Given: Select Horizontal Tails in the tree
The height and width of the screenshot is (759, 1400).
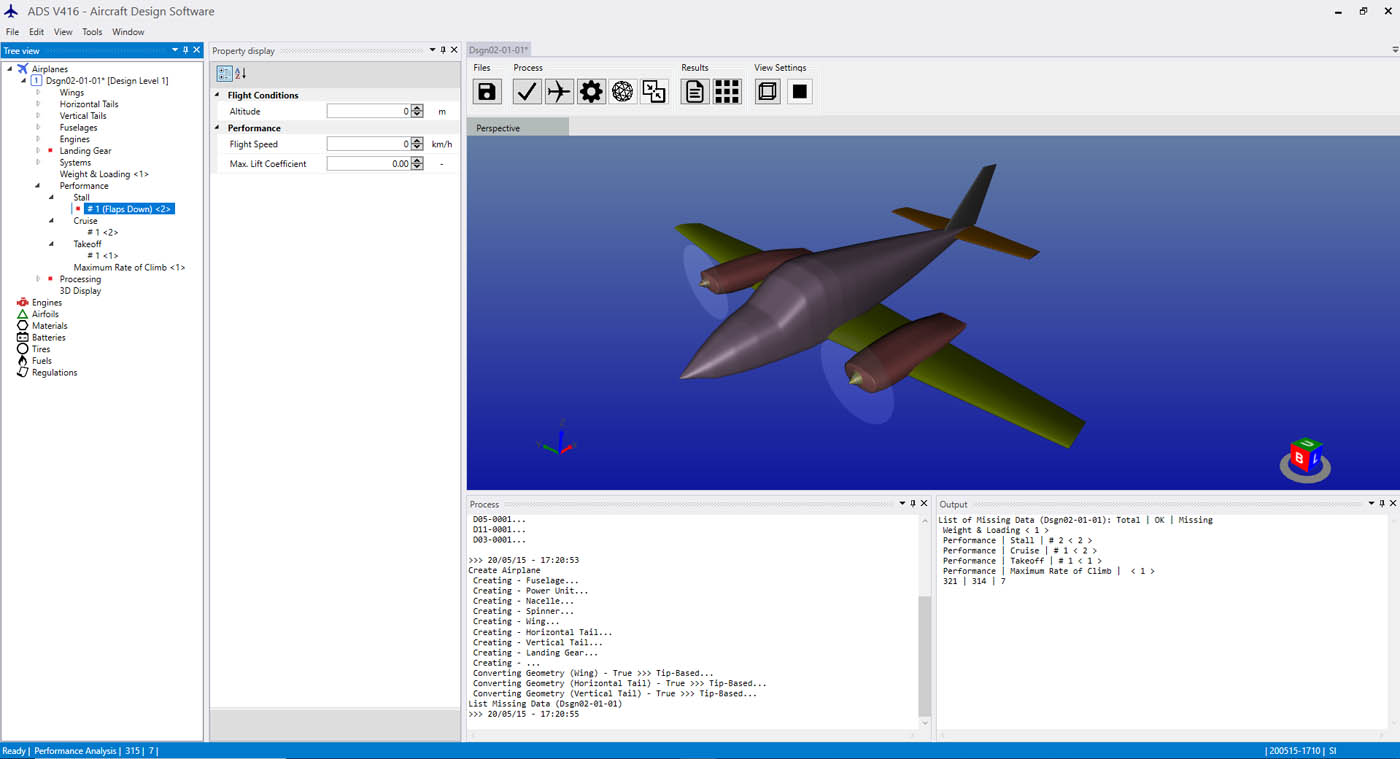Looking at the screenshot, I should [x=89, y=104].
